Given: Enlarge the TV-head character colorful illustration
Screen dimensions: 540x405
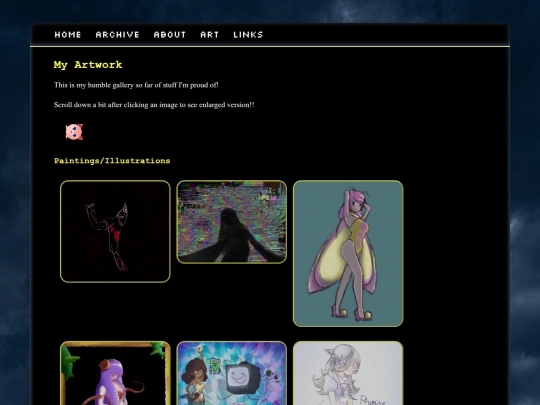Looking at the screenshot, I should click(231, 373).
